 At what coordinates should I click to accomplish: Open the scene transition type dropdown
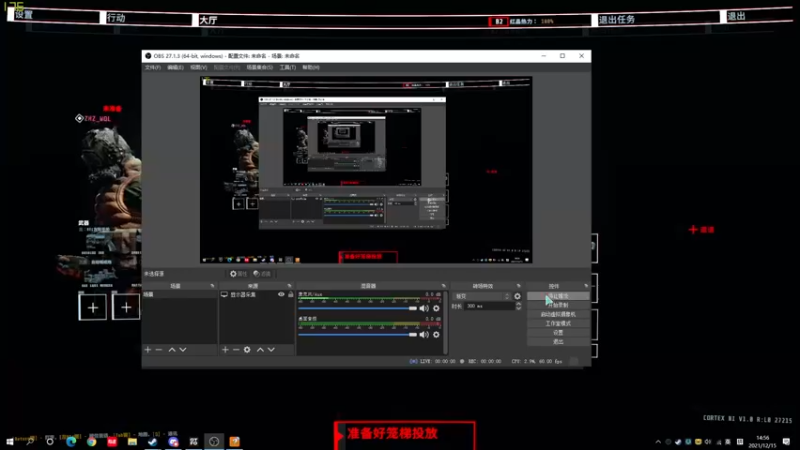tap(482, 296)
